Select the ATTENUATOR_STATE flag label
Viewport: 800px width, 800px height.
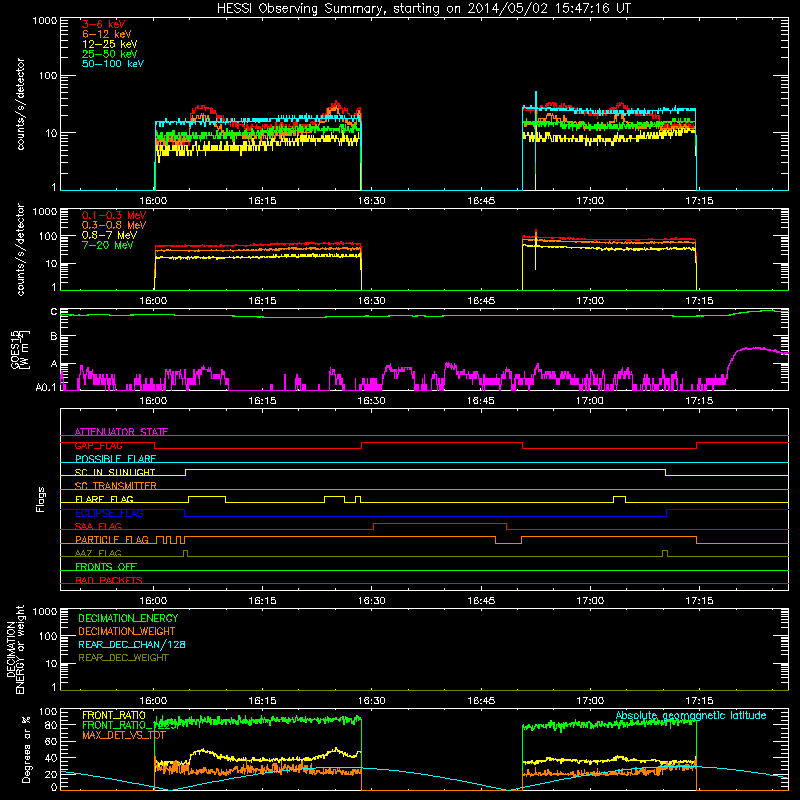click(121, 432)
